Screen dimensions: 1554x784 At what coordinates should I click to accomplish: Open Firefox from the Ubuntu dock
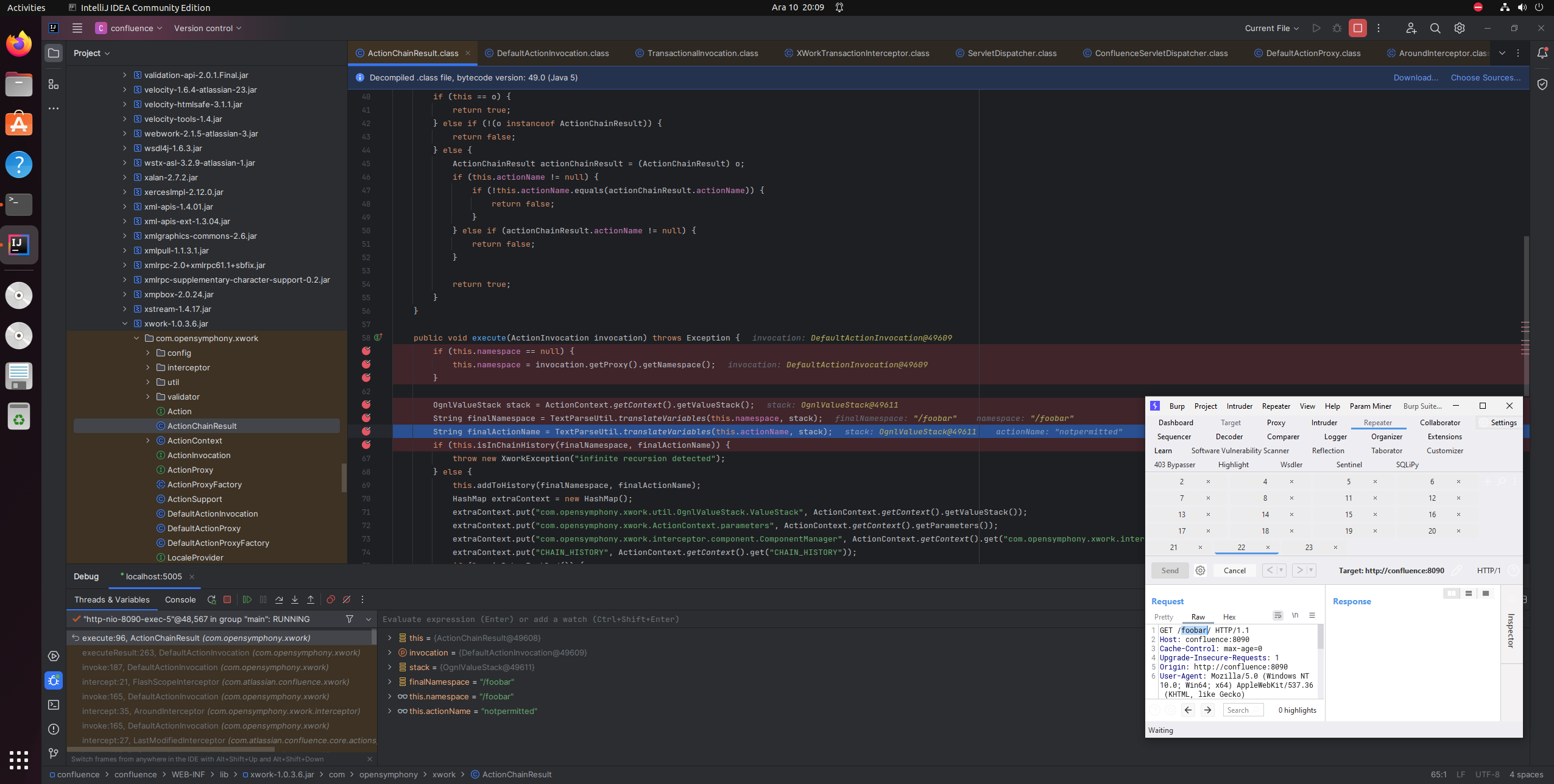coord(19,44)
